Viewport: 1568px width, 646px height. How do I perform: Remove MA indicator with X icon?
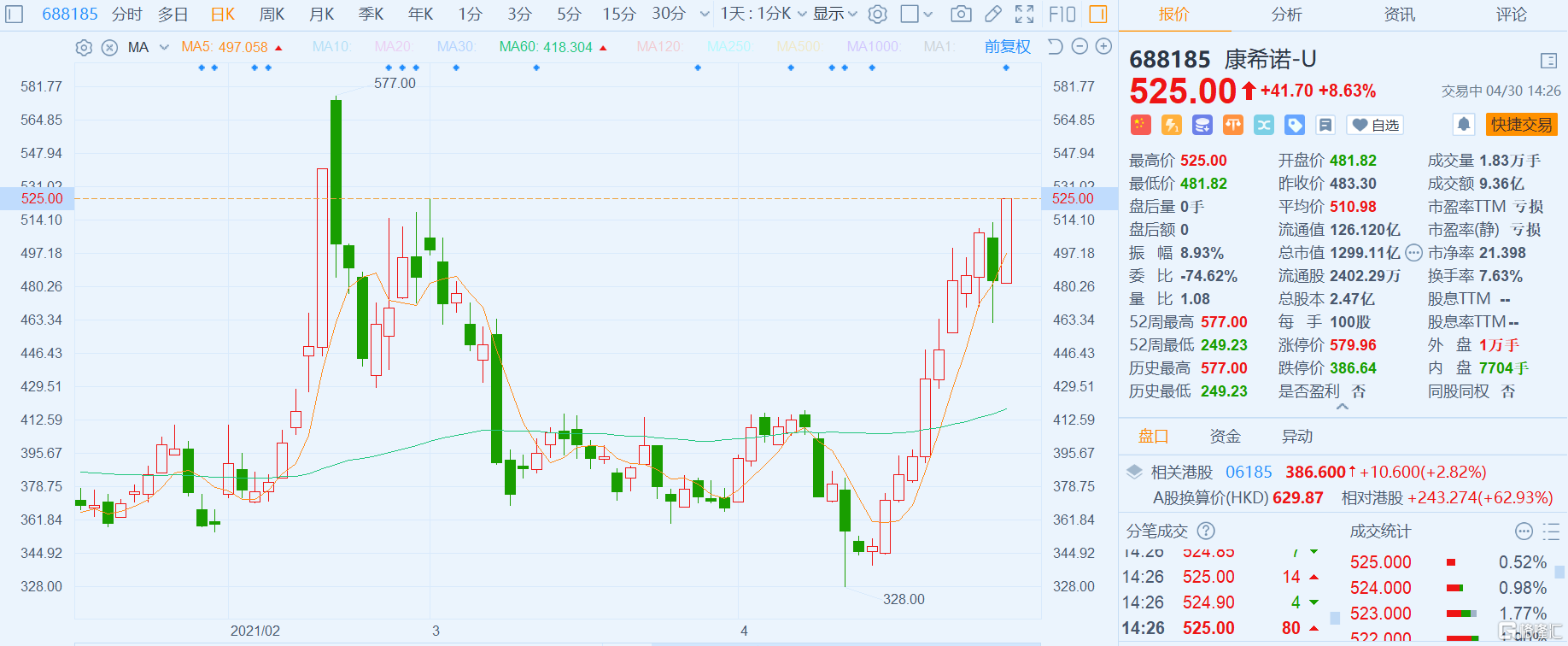[109, 48]
